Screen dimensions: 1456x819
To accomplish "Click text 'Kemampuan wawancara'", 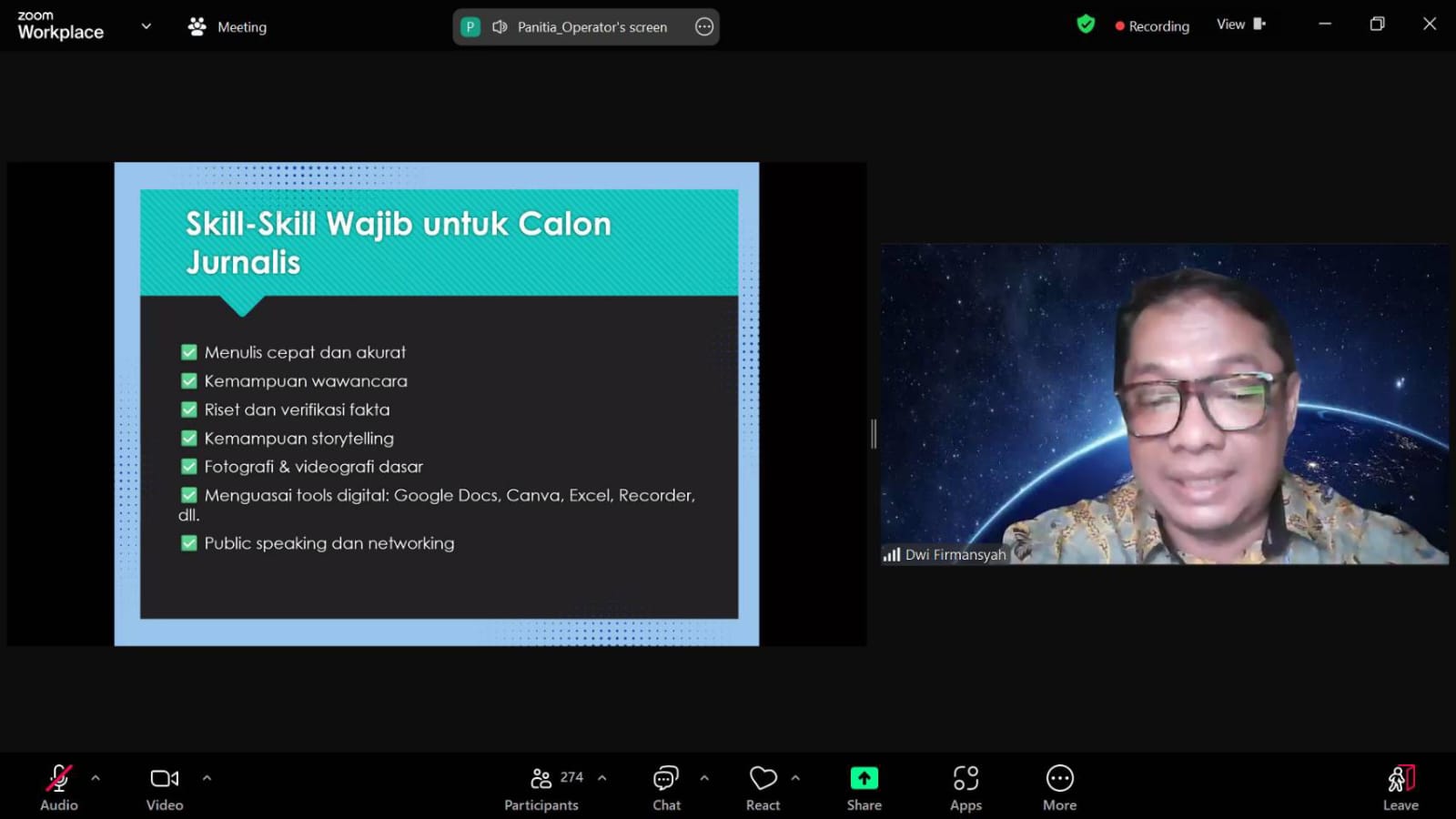I will click(306, 381).
